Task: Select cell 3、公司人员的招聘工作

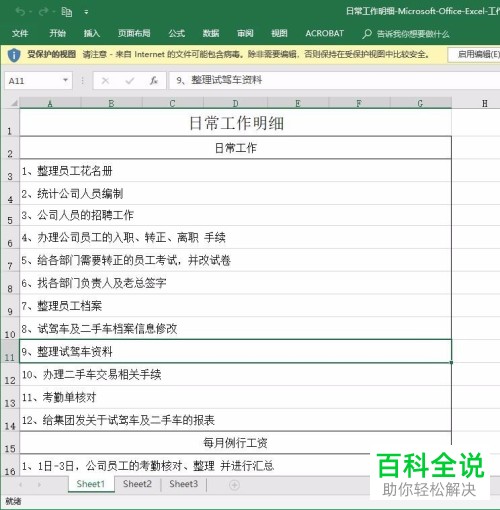Action: click(235, 215)
